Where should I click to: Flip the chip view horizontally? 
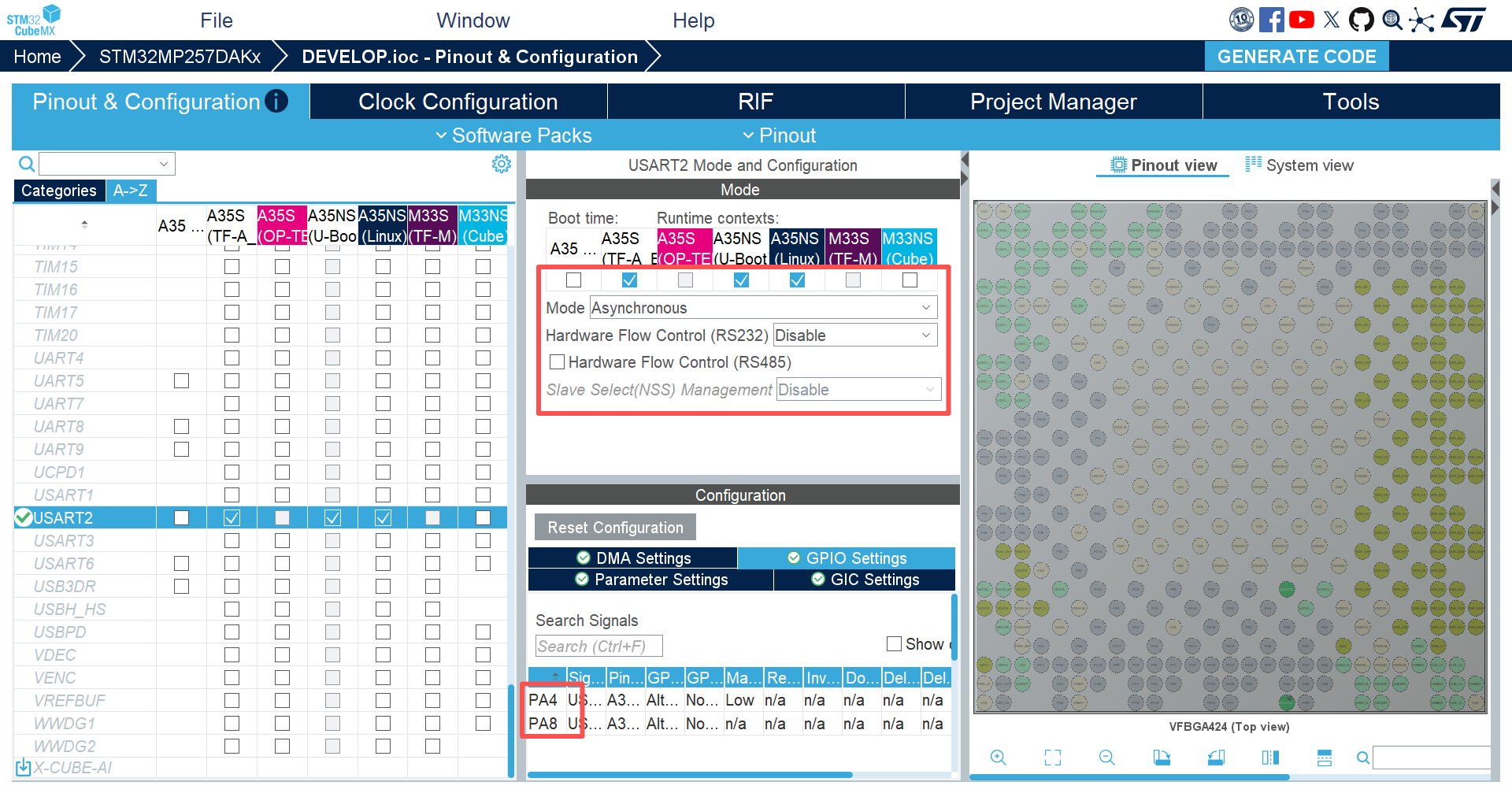tap(1270, 758)
